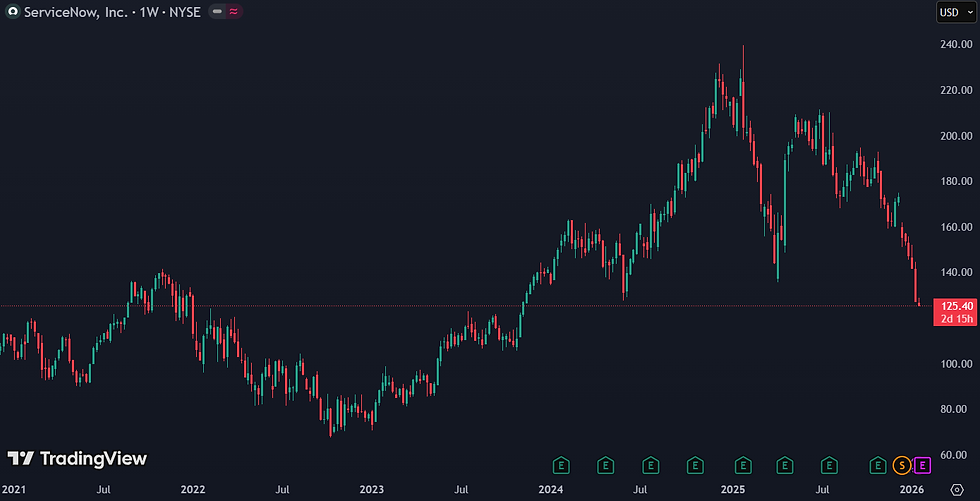This screenshot has width=980, height=501.
Task: Open the USD currency dropdown
Action: click(955, 12)
